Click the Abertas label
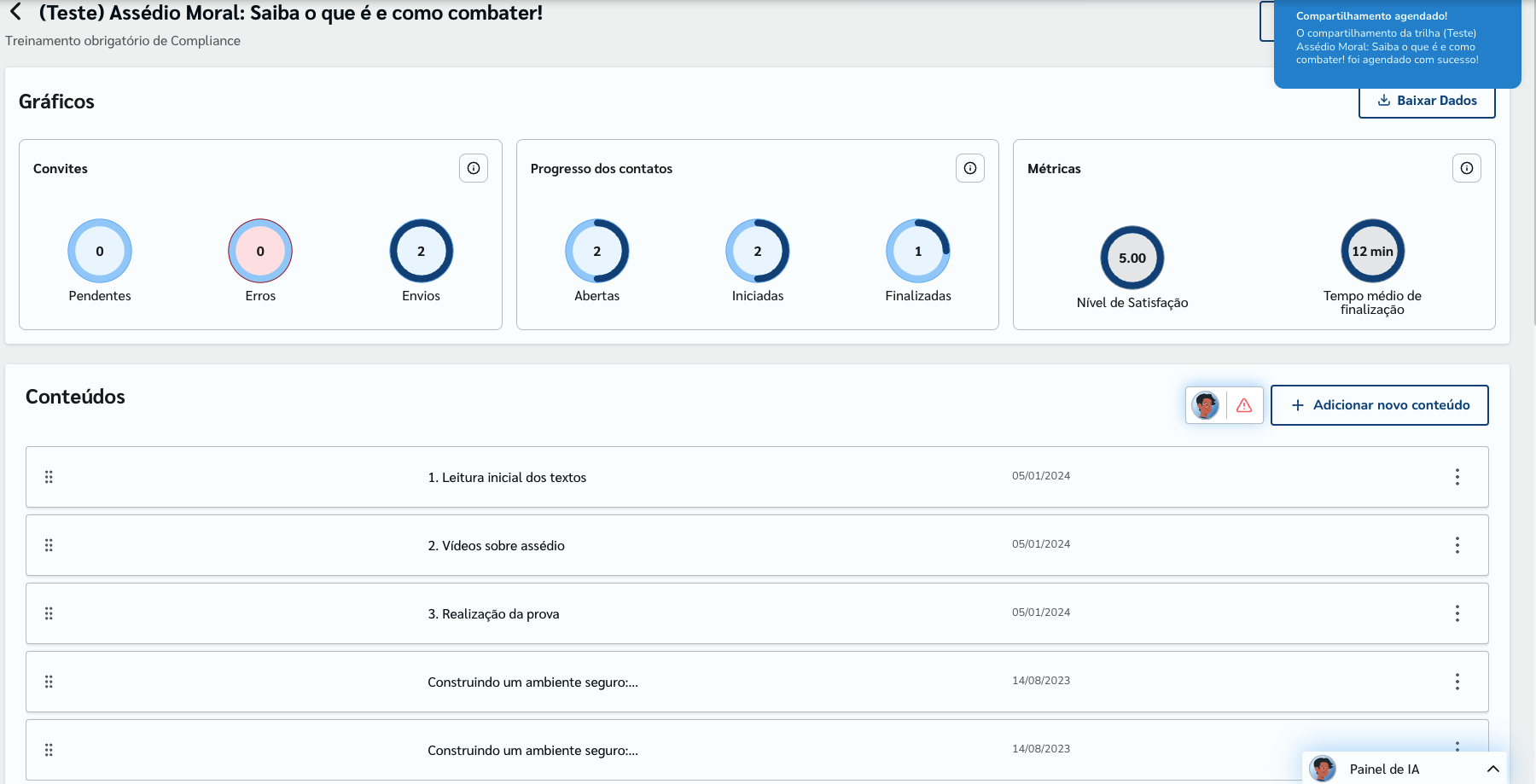The width and height of the screenshot is (1536, 784). pyautogui.click(x=597, y=296)
